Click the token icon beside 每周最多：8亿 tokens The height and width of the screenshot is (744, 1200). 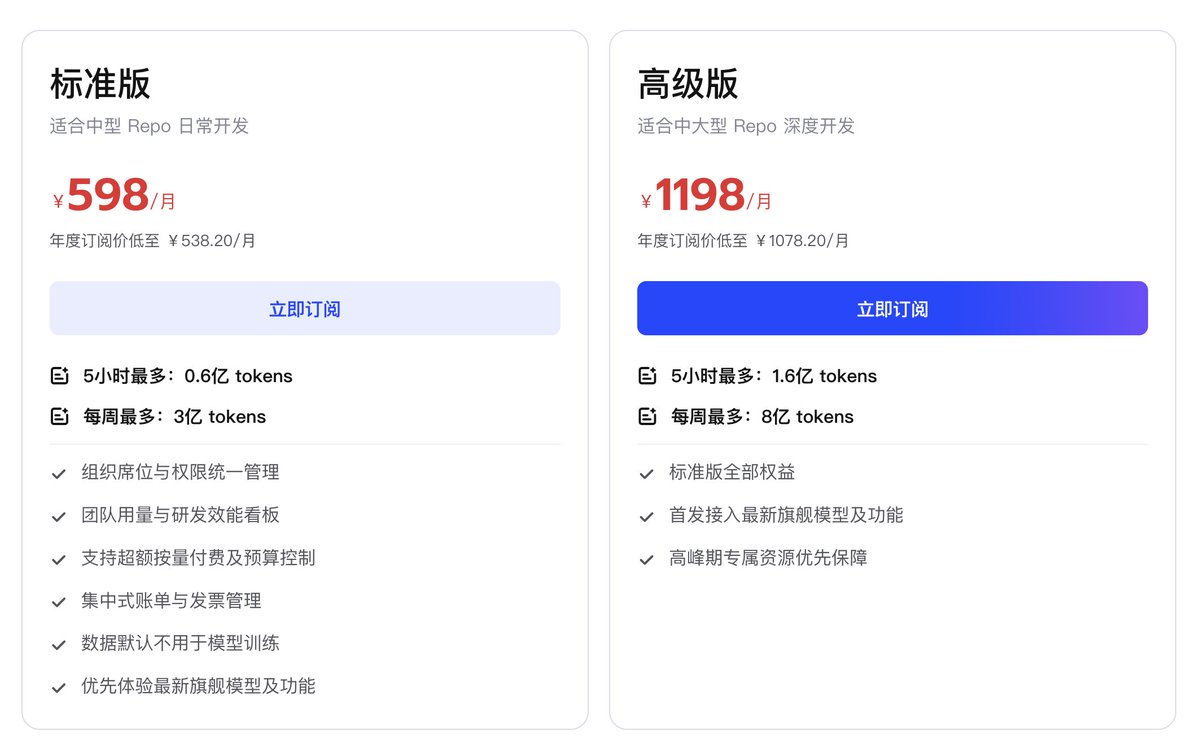(x=647, y=416)
